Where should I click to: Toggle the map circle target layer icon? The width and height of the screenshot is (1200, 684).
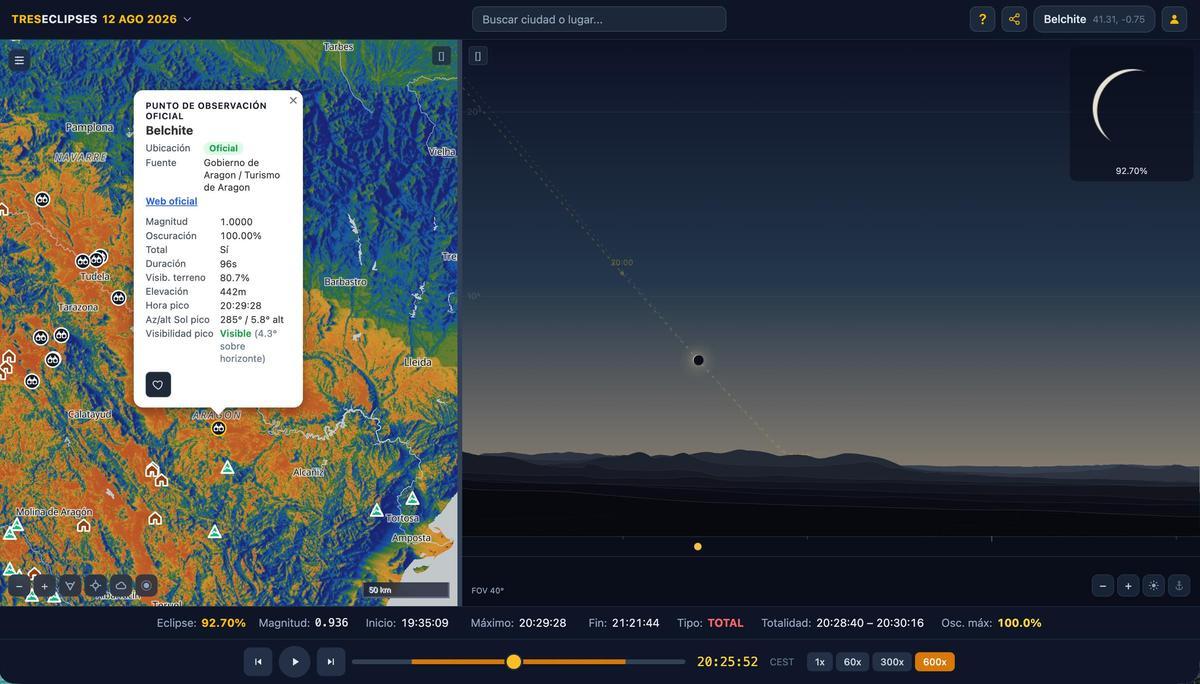(146, 586)
